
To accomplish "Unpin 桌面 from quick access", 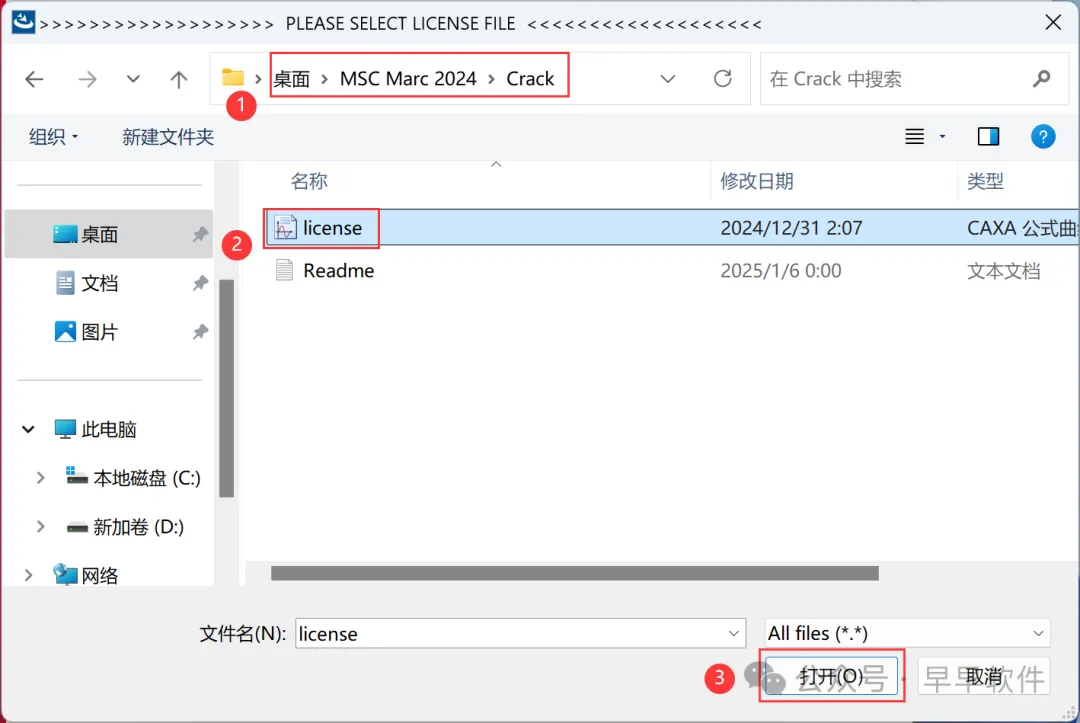I will point(200,234).
